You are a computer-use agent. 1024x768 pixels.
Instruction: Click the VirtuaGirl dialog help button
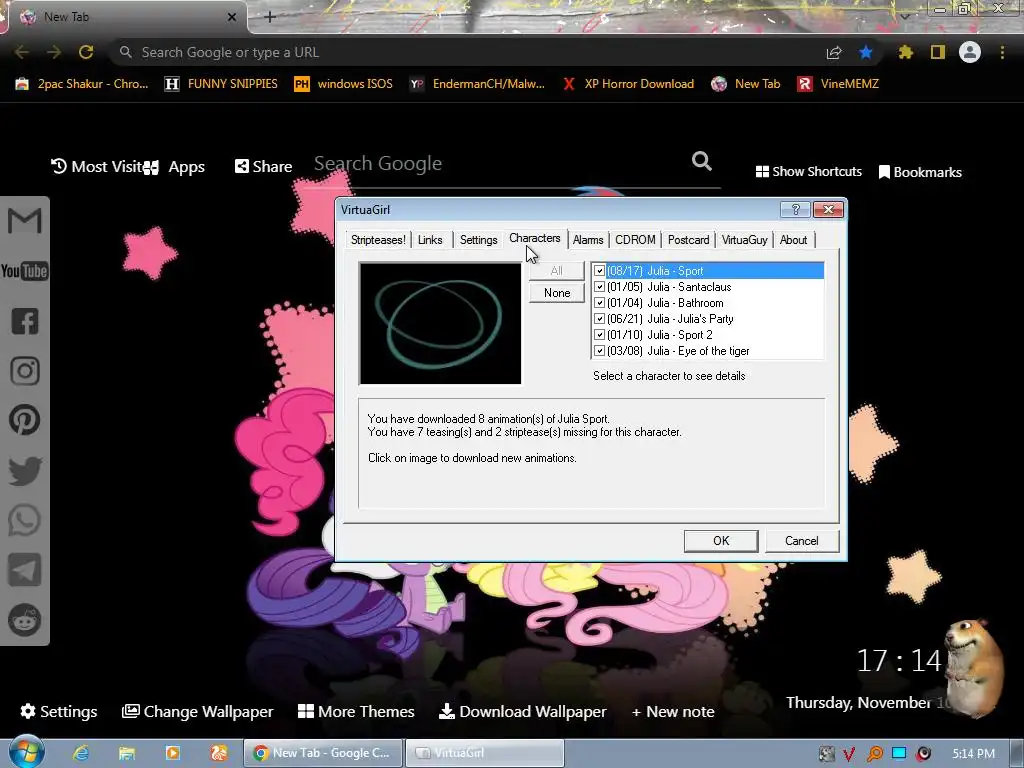pyautogui.click(x=795, y=210)
